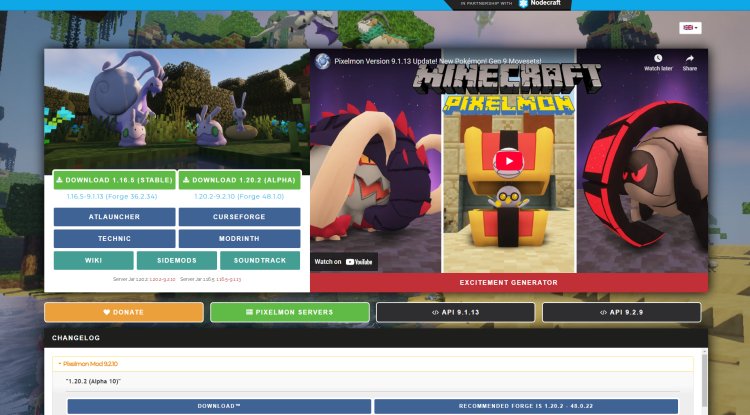Open the CurseForge button
This screenshot has height=415, width=750.
coord(239,217)
